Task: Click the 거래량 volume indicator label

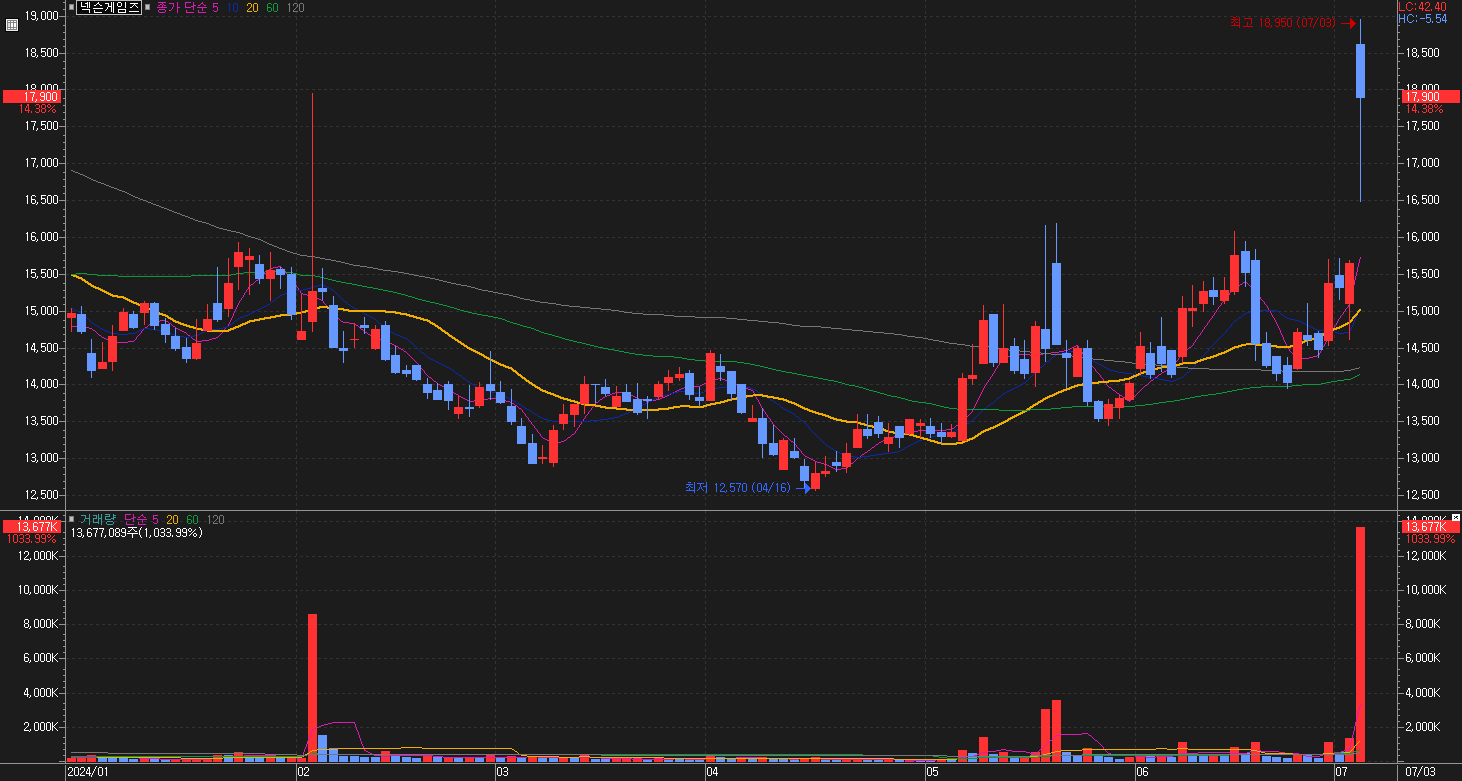Action: click(98, 519)
